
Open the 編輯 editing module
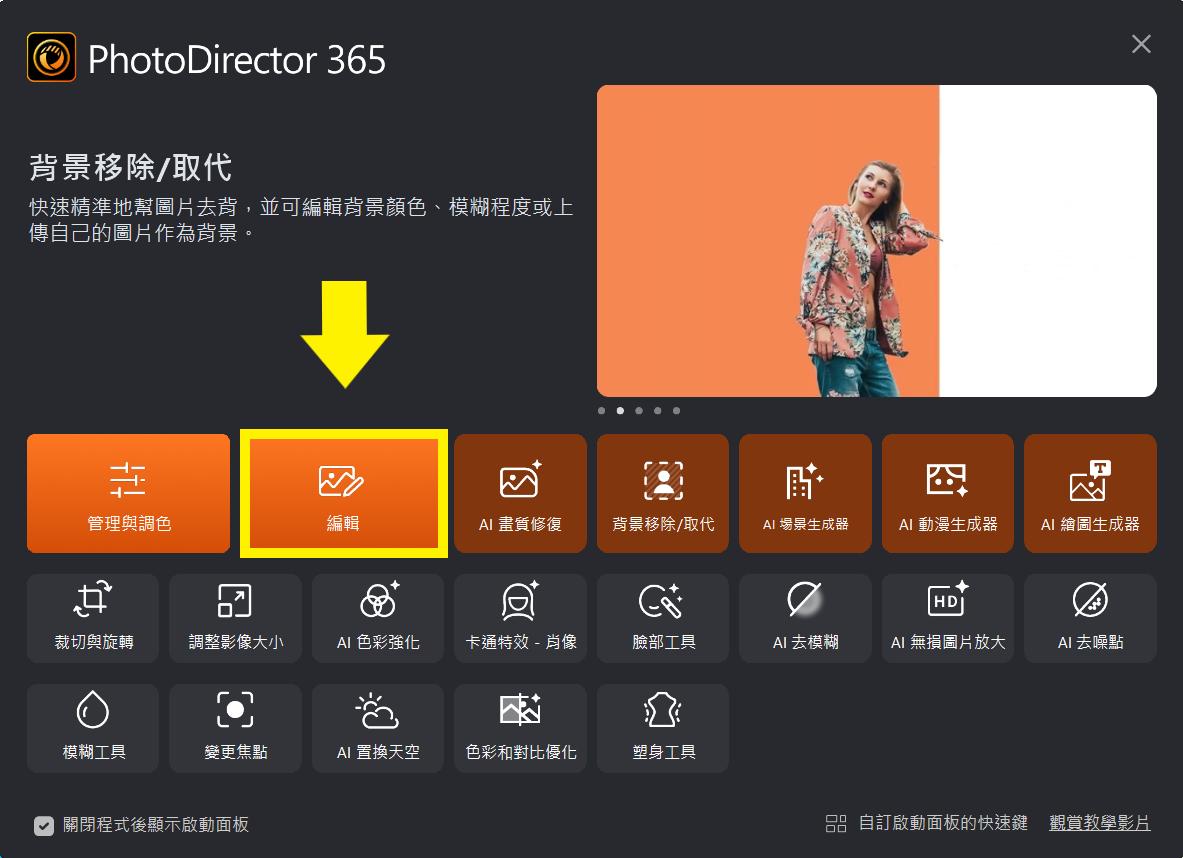tap(344, 494)
